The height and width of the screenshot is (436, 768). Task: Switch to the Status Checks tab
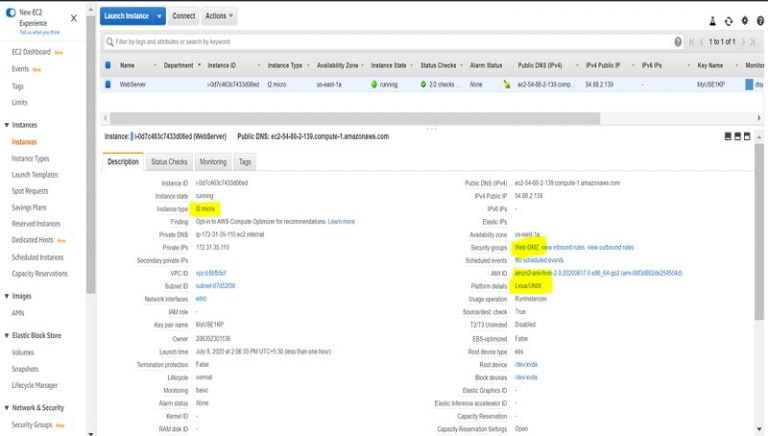(x=169, y=162)
